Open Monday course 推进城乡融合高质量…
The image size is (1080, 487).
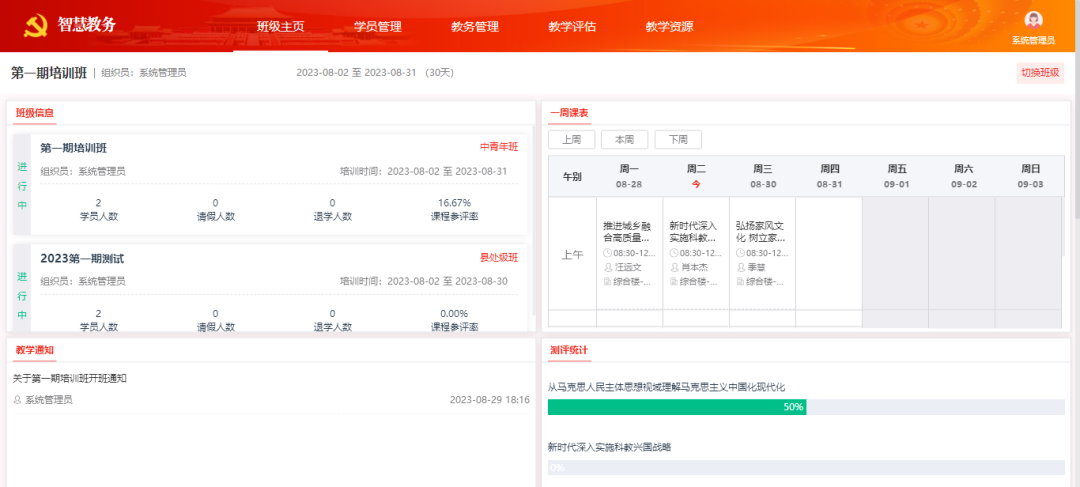coord(627,231)
